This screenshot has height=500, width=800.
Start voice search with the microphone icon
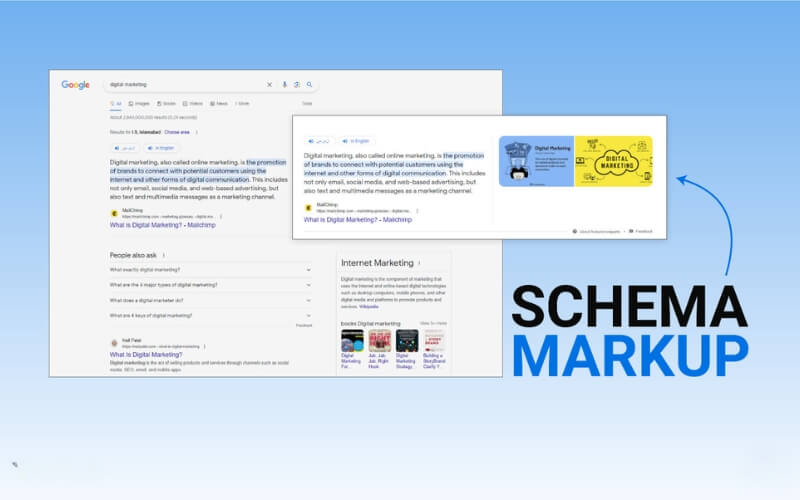284,85
